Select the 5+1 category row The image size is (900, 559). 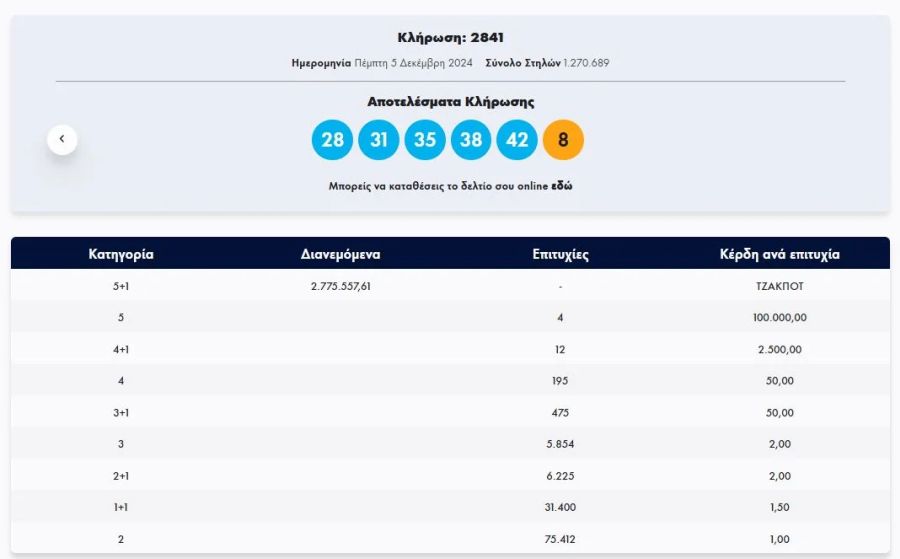451,286
